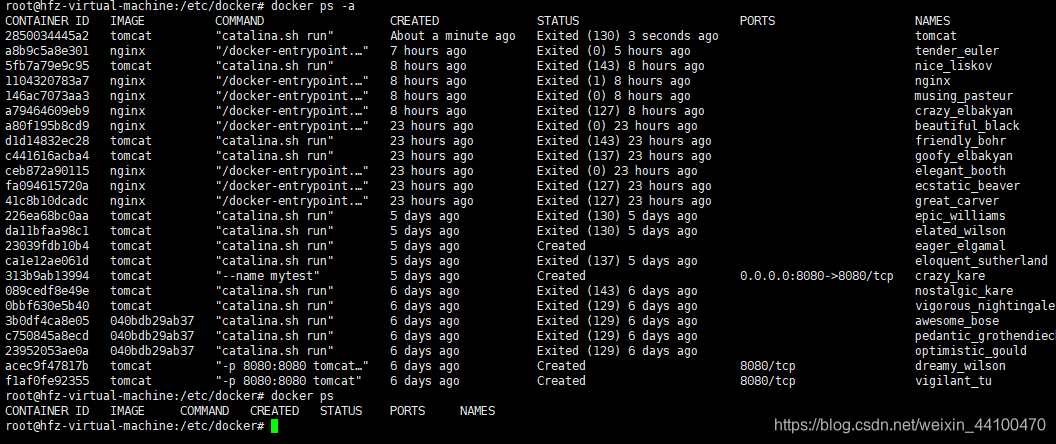Click the CREATED header of the docker ps -a table

[x=414, y=21]
